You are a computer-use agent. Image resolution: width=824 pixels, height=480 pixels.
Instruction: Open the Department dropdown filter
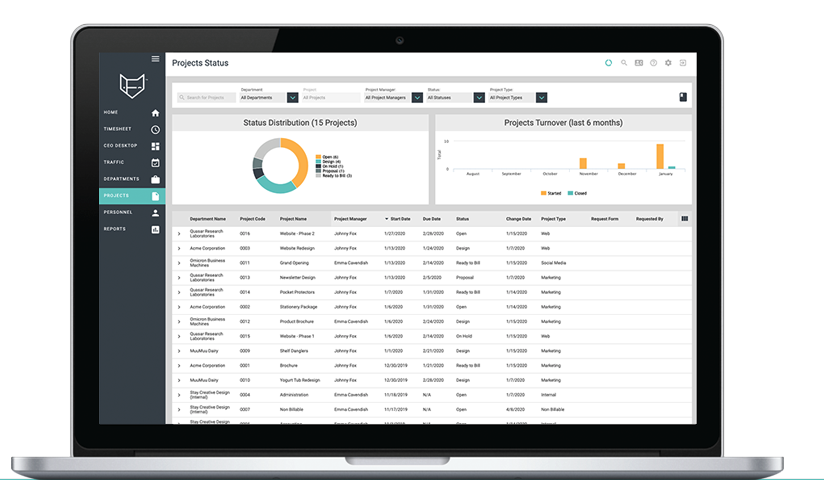tap(292, 98)
